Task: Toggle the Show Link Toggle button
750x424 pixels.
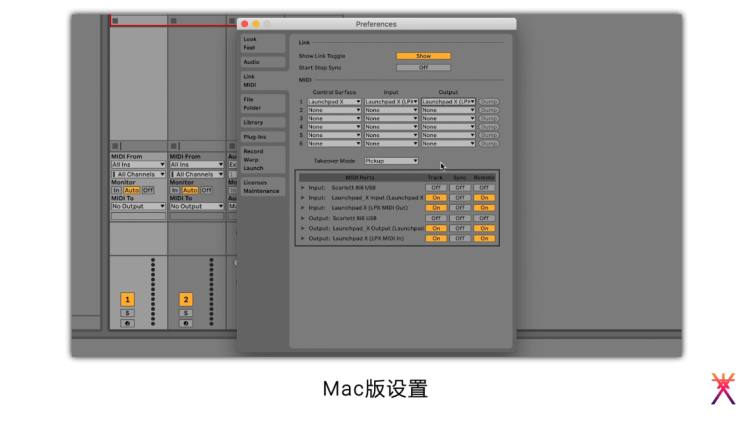Action: (x=423, y=56)
